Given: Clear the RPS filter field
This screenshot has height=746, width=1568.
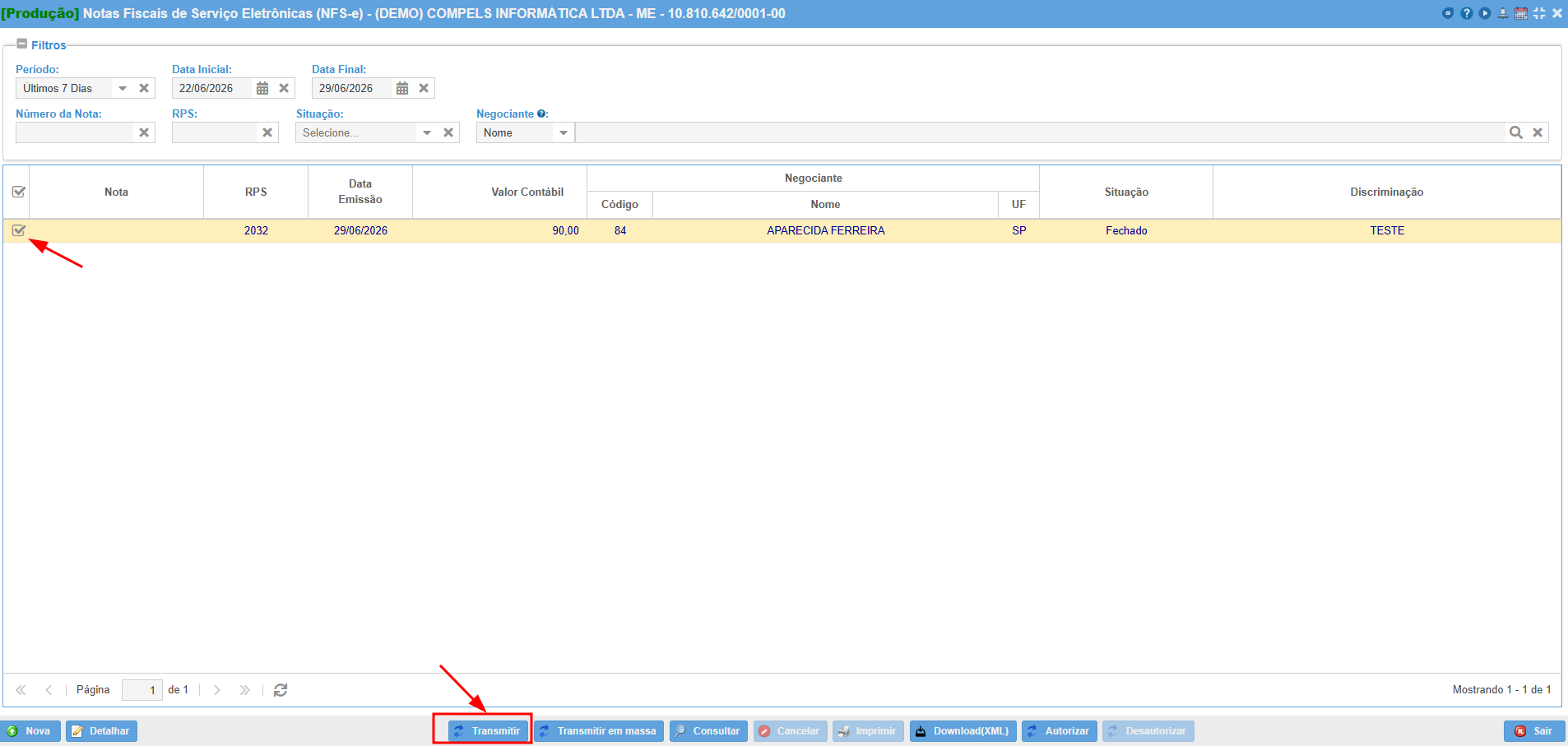Looking at the screenshot, I should tap(267, 132).
